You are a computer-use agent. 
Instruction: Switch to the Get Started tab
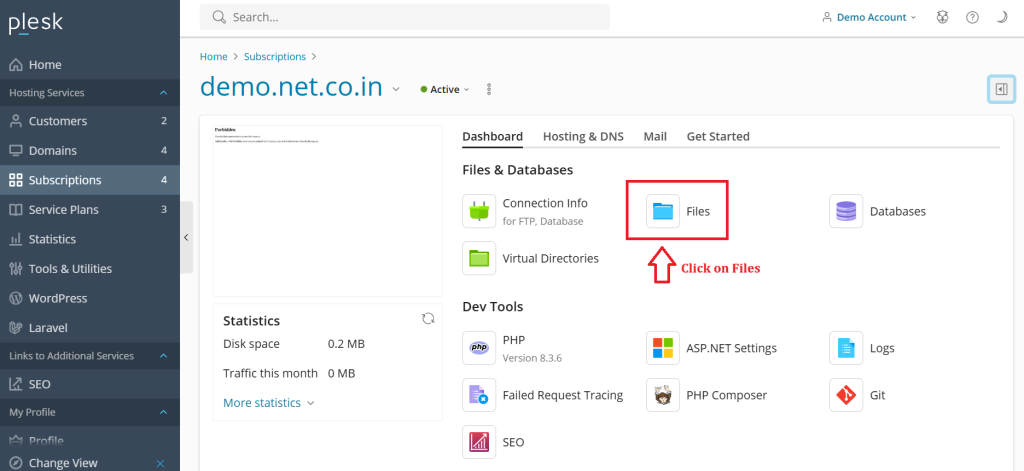coord(718,137)
